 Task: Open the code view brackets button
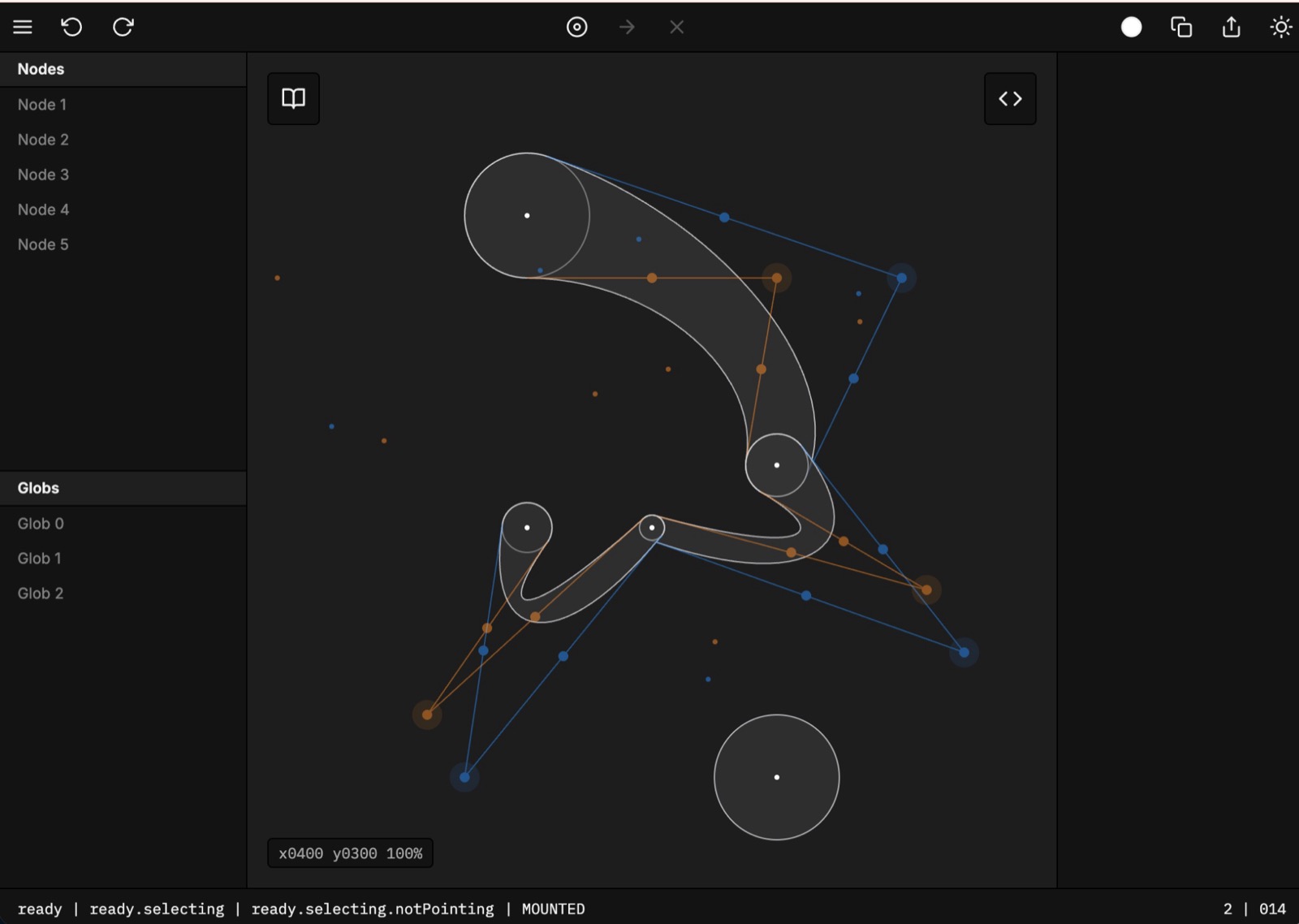1010,98
